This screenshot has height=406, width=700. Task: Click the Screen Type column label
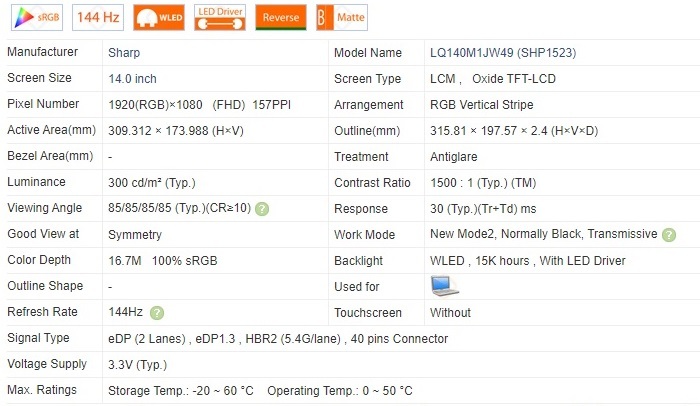click(367, 79)
